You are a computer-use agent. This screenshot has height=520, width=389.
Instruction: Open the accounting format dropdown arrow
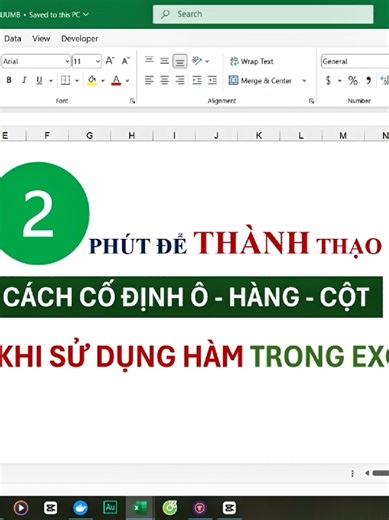(x=340, y=81)
